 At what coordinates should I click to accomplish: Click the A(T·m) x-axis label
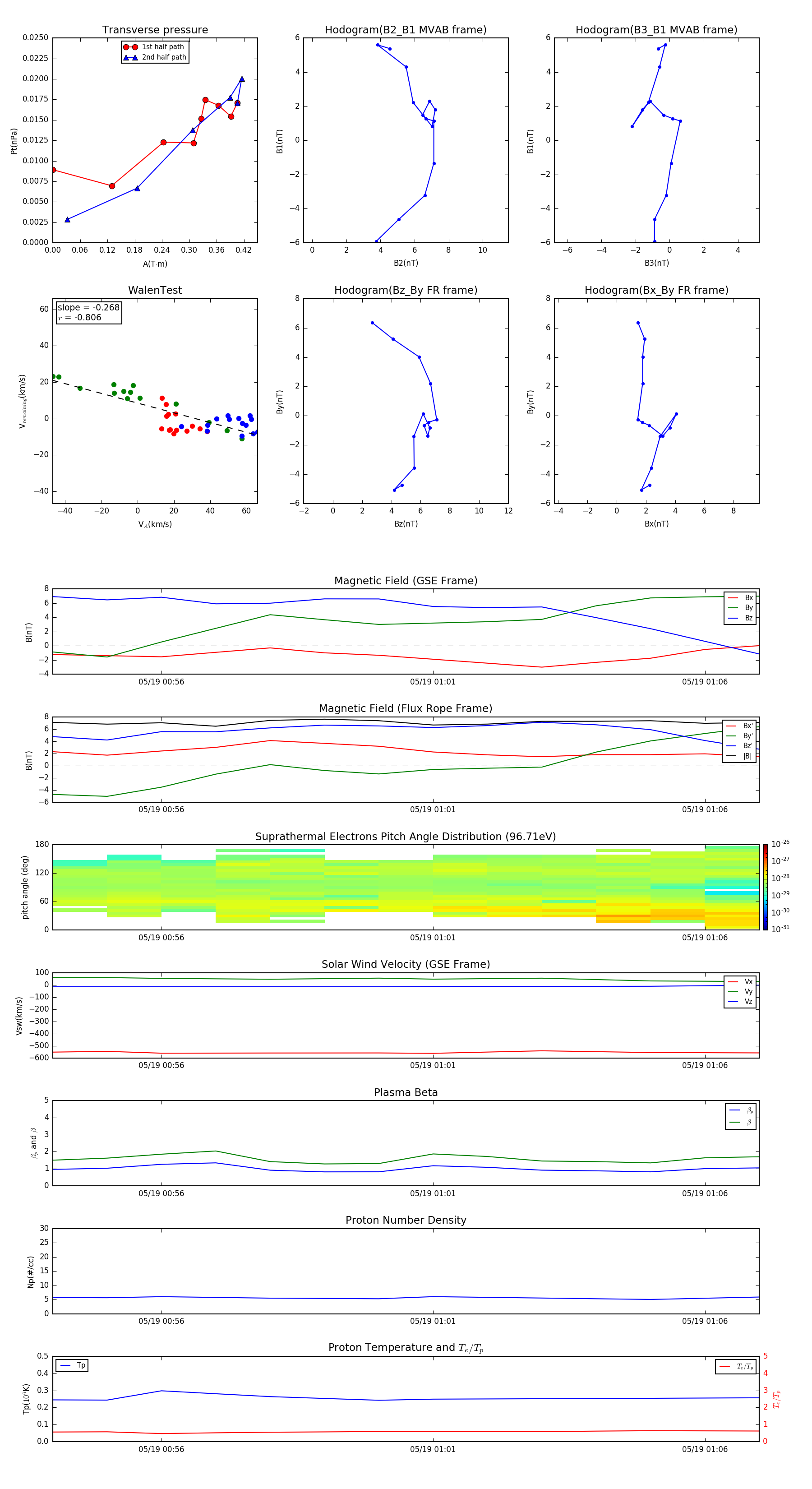tap(155, 264)
